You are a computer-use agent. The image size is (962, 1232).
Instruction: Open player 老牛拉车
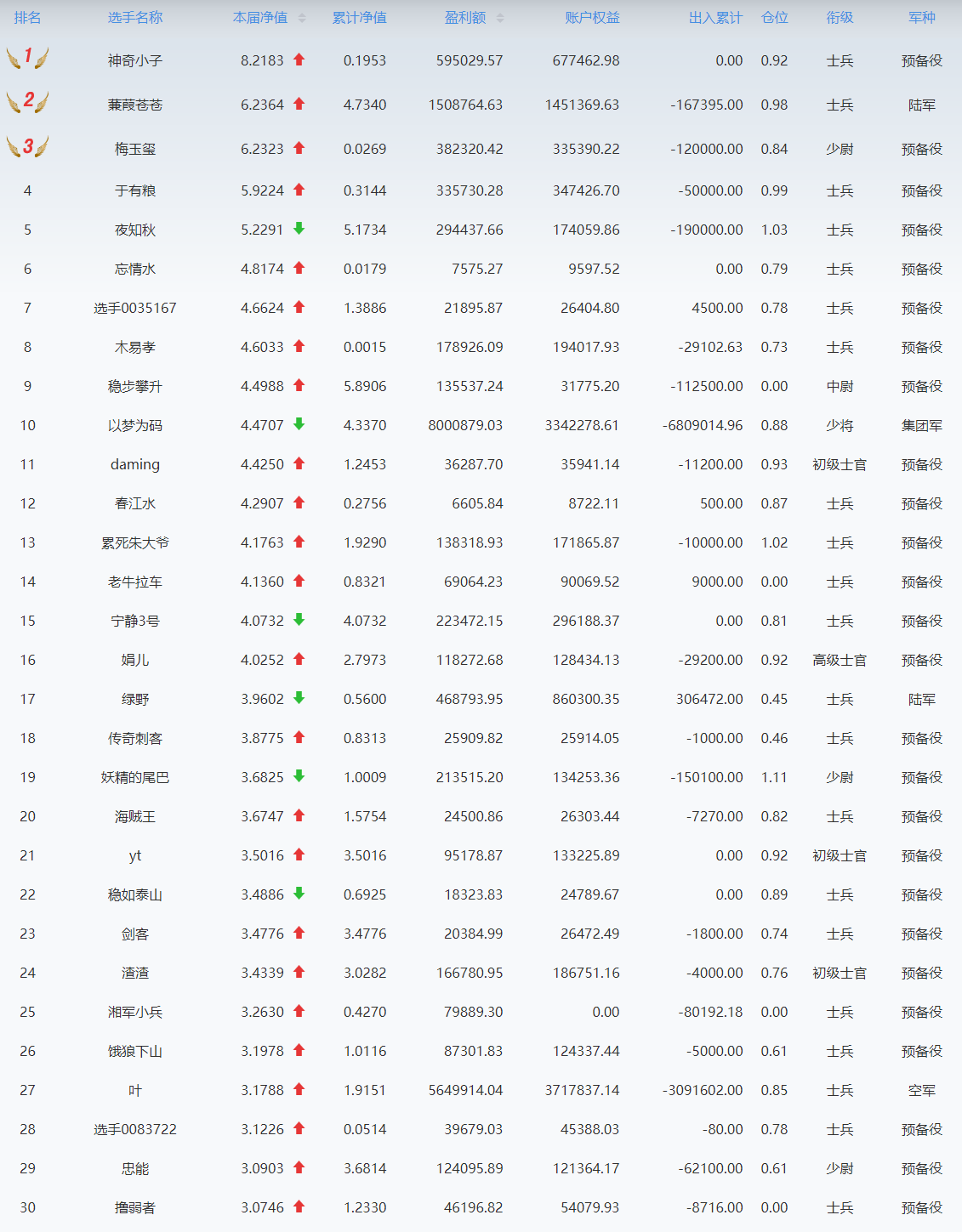(135, 582)
